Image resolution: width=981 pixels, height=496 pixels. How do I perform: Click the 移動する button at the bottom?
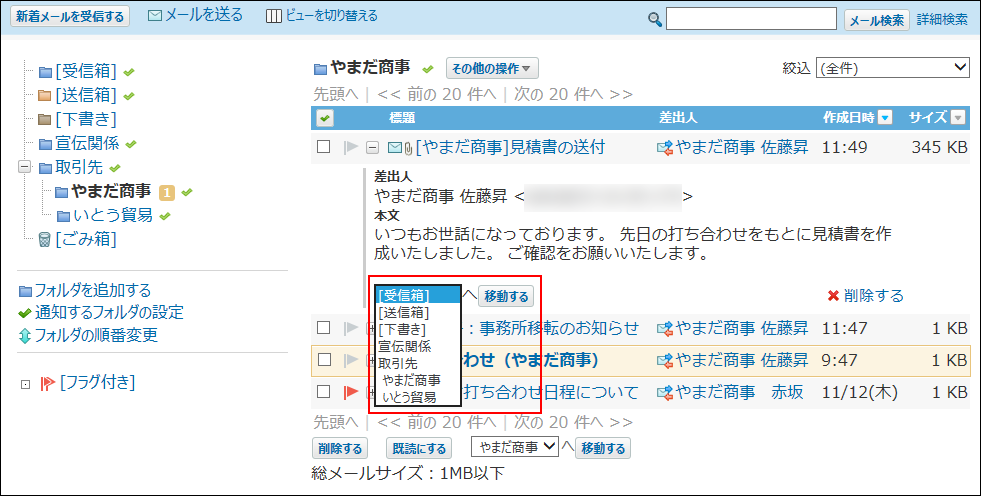pyautogui.click(x=603, y=448)
